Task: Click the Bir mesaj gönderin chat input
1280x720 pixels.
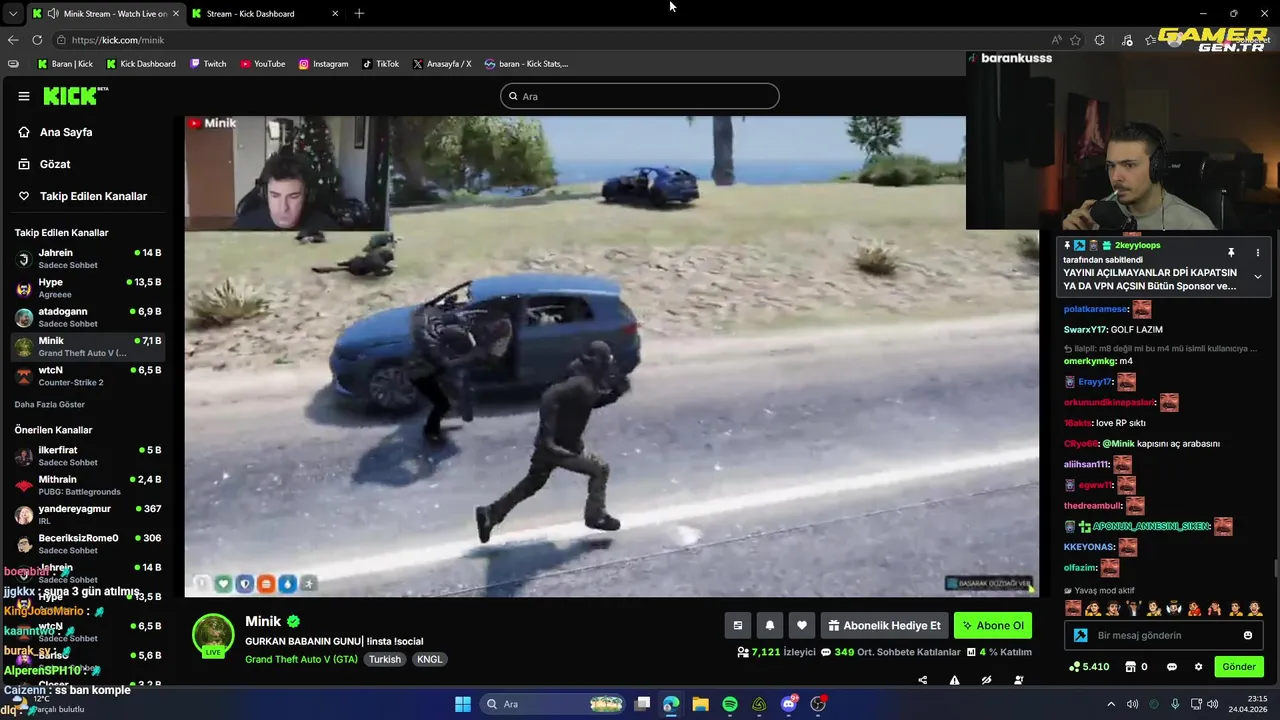Action: 1165,636
